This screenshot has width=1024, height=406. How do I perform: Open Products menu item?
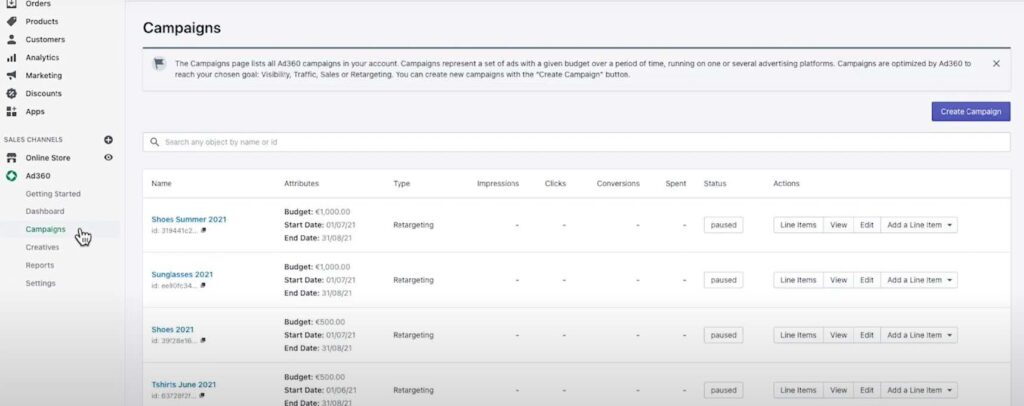coord(42,22)
